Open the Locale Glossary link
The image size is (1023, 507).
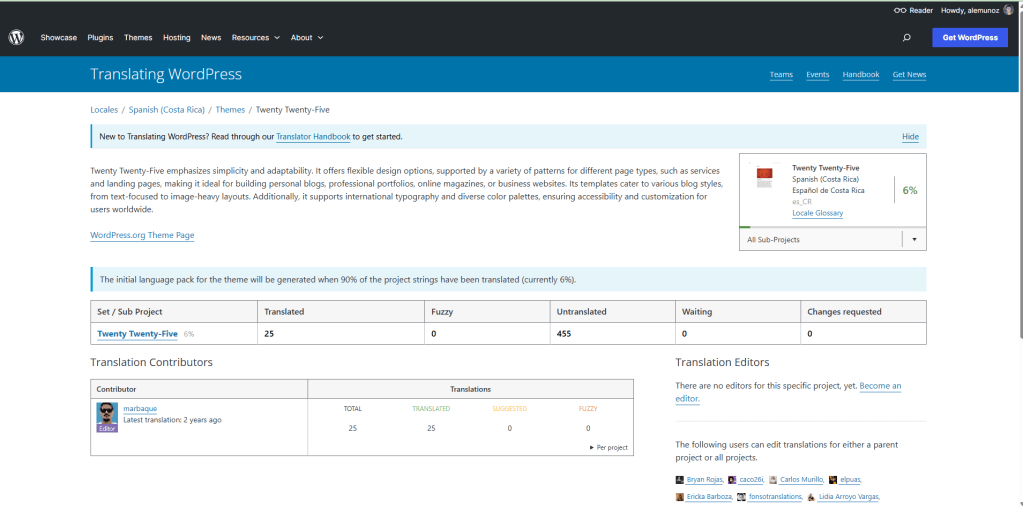click(x=817, y=213)
